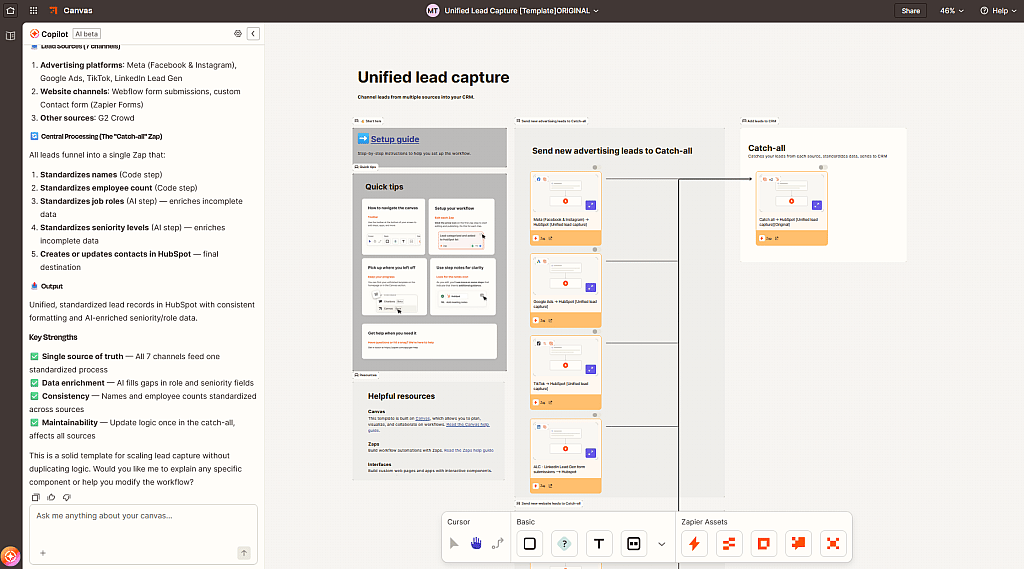Select 'Creates or updates contacts in HubSpot' text
Viewport: 1024px width, 569px height.
[x=116, y=254]
